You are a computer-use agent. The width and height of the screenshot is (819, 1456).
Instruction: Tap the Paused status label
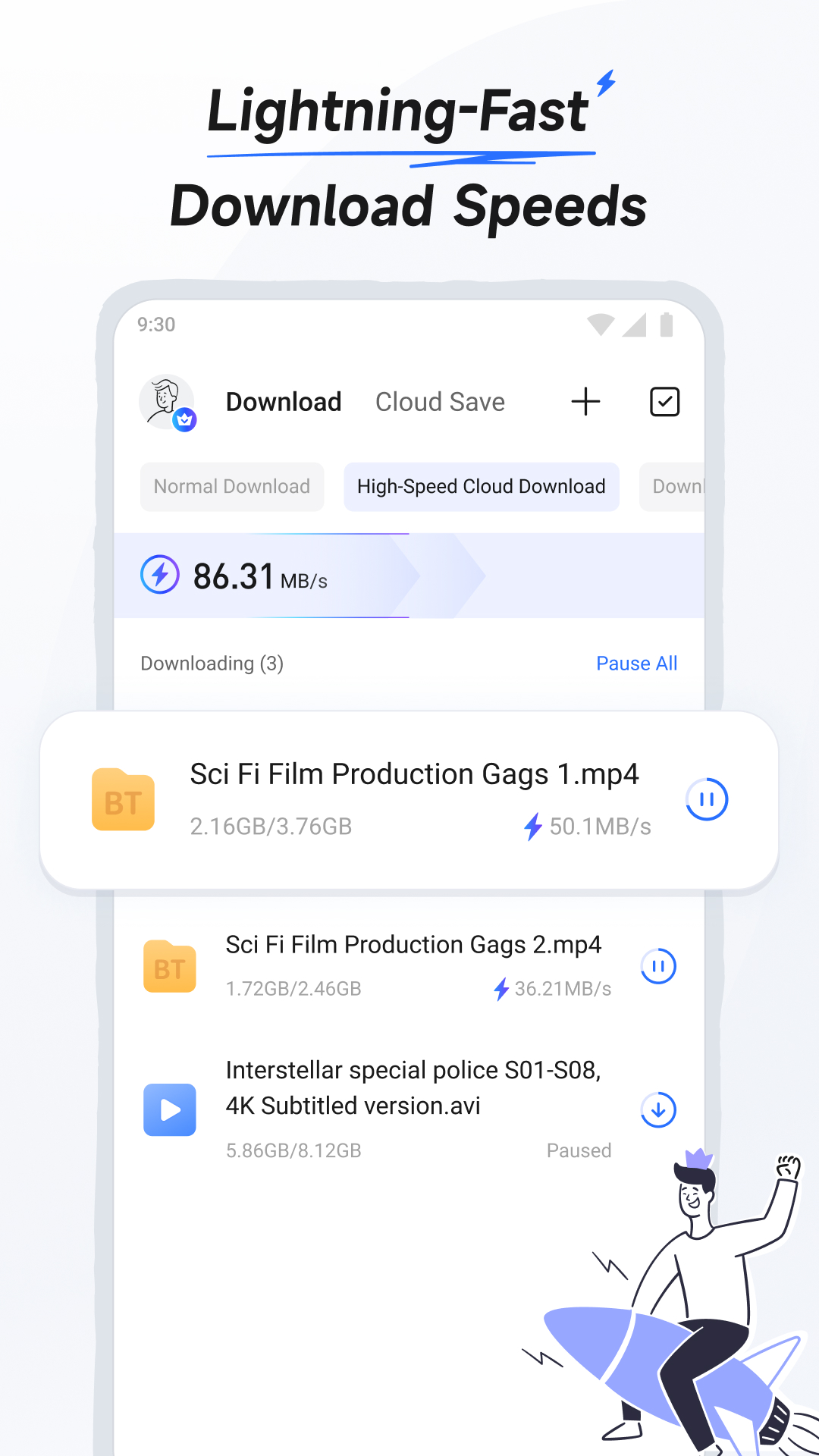(579, 1151)
